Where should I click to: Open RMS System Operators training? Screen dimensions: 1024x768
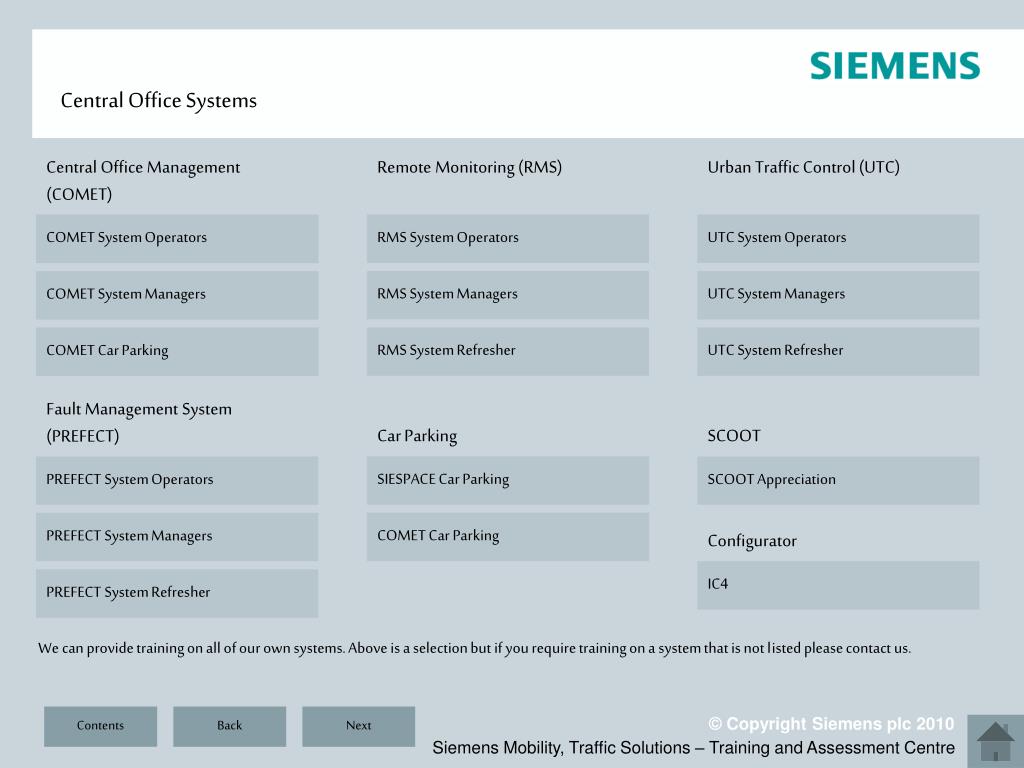tap(507, 238)
